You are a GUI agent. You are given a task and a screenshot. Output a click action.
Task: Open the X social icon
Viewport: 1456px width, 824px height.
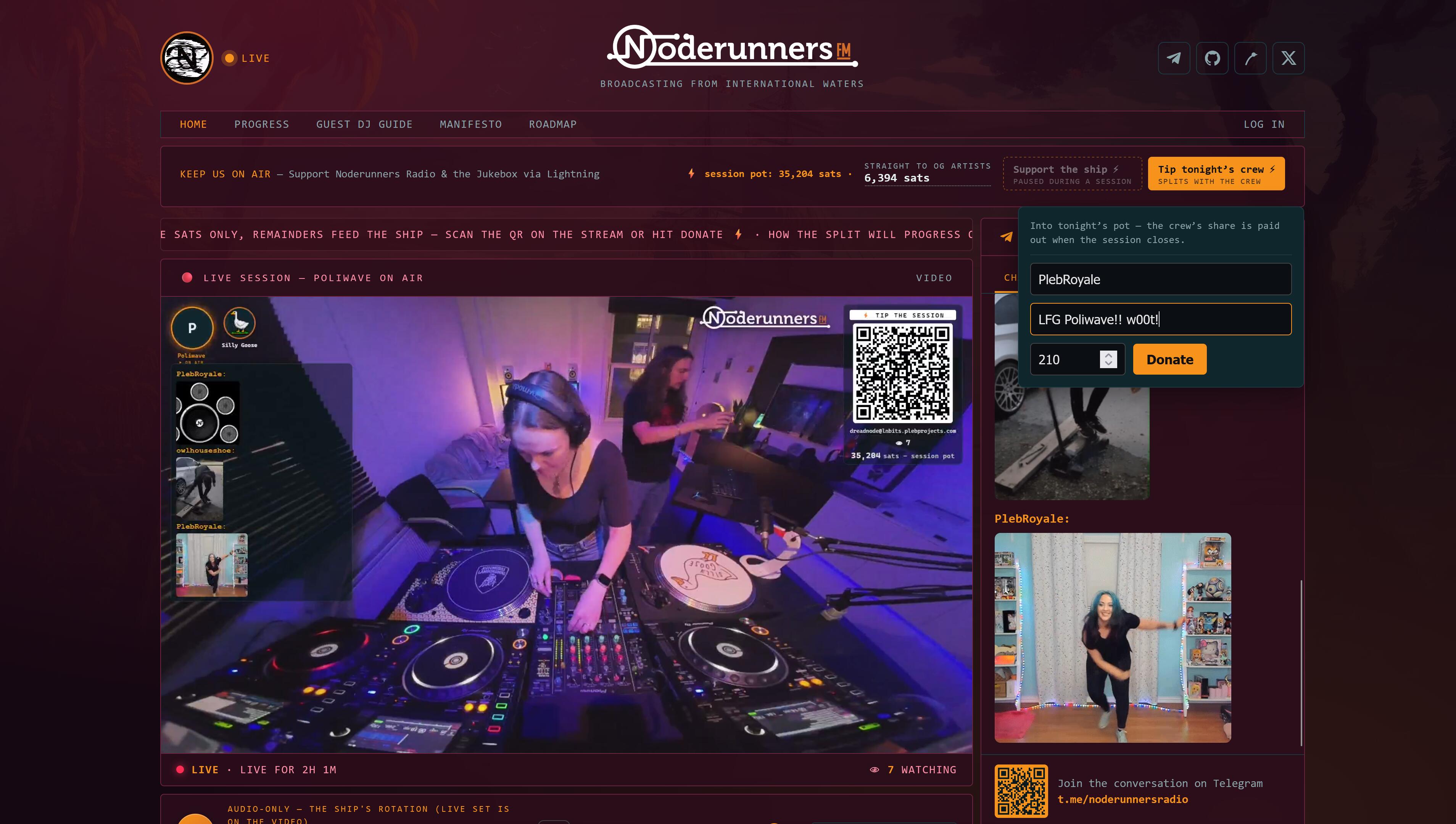click(1288, 58)
